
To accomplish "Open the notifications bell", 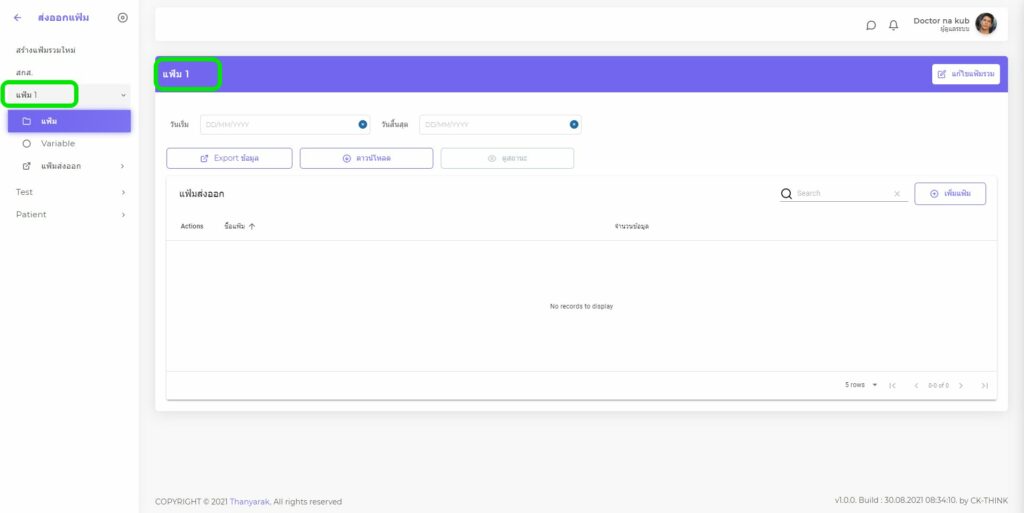I will tap(894, 25).
